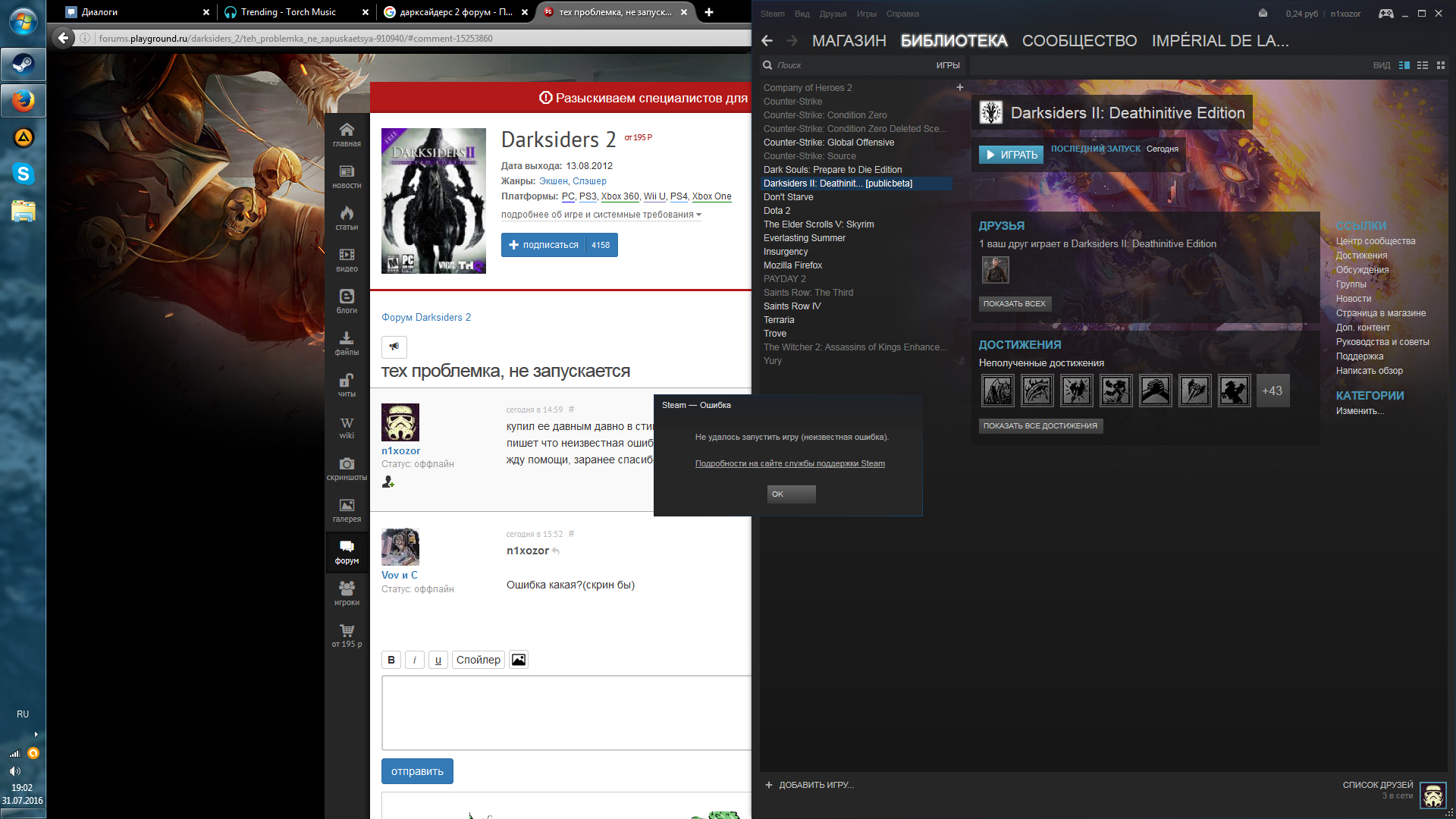Open the forum file downloads section (файлы)
Viewport: 1456px width, 819px height.
point(347,343)
